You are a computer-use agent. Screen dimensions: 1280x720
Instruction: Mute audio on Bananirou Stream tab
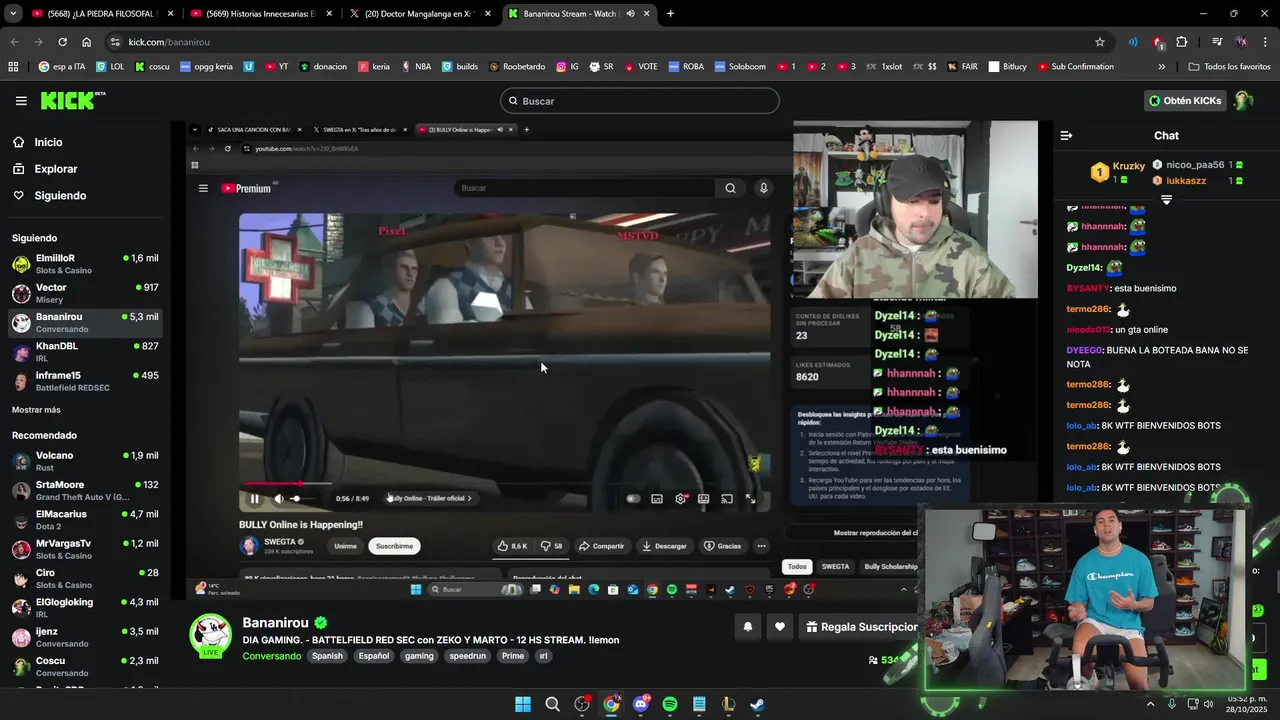pyautogui.click(x=630, y=13)
